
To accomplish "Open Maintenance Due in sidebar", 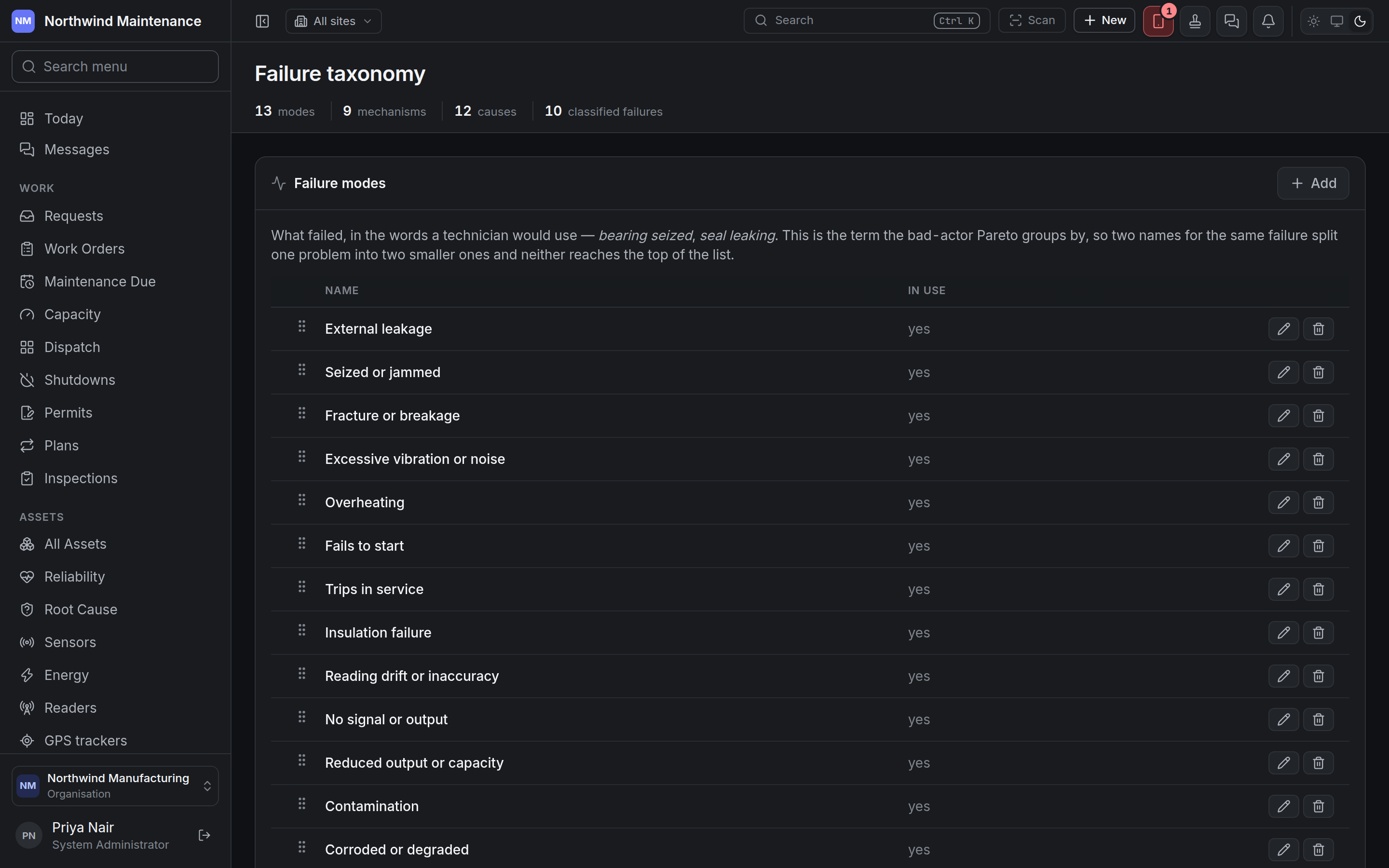I will tap(115, 281).
